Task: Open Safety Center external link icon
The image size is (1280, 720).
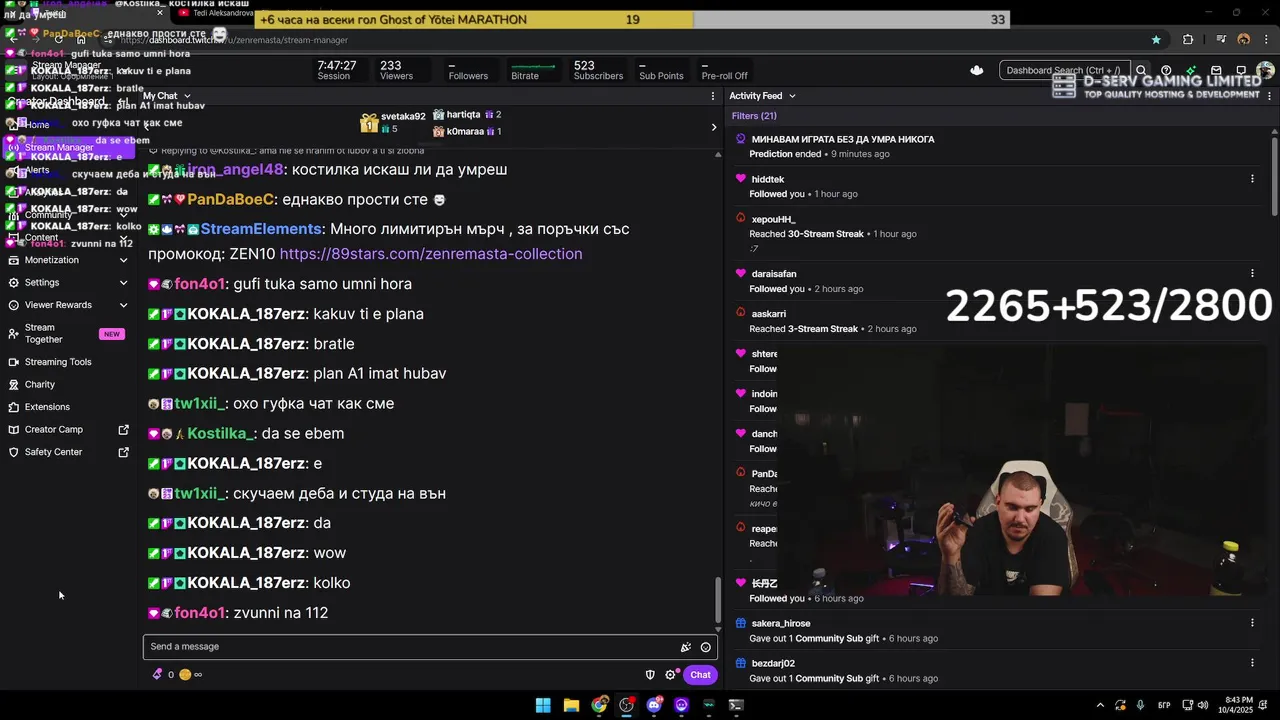Action: (124, 452)
